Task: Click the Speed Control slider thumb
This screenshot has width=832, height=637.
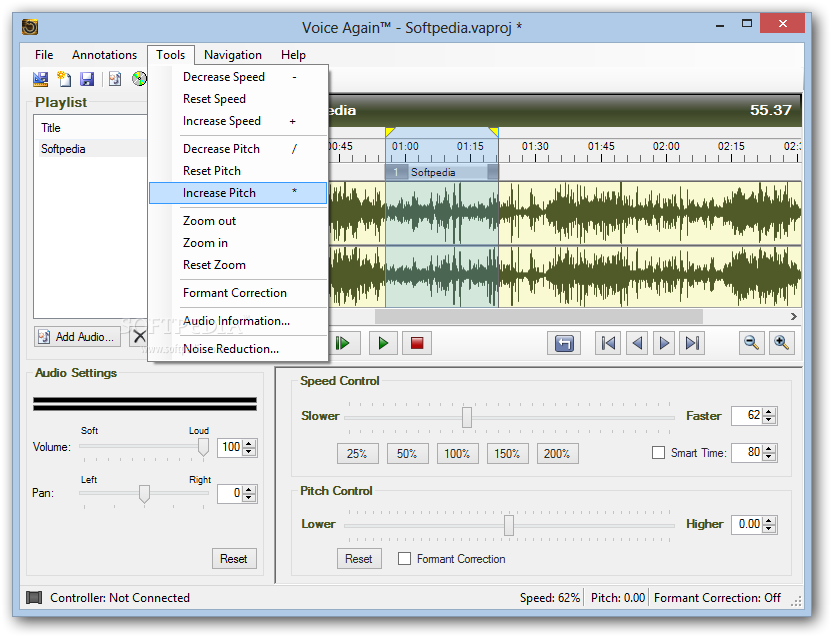Action: click(x=467, y=417)
